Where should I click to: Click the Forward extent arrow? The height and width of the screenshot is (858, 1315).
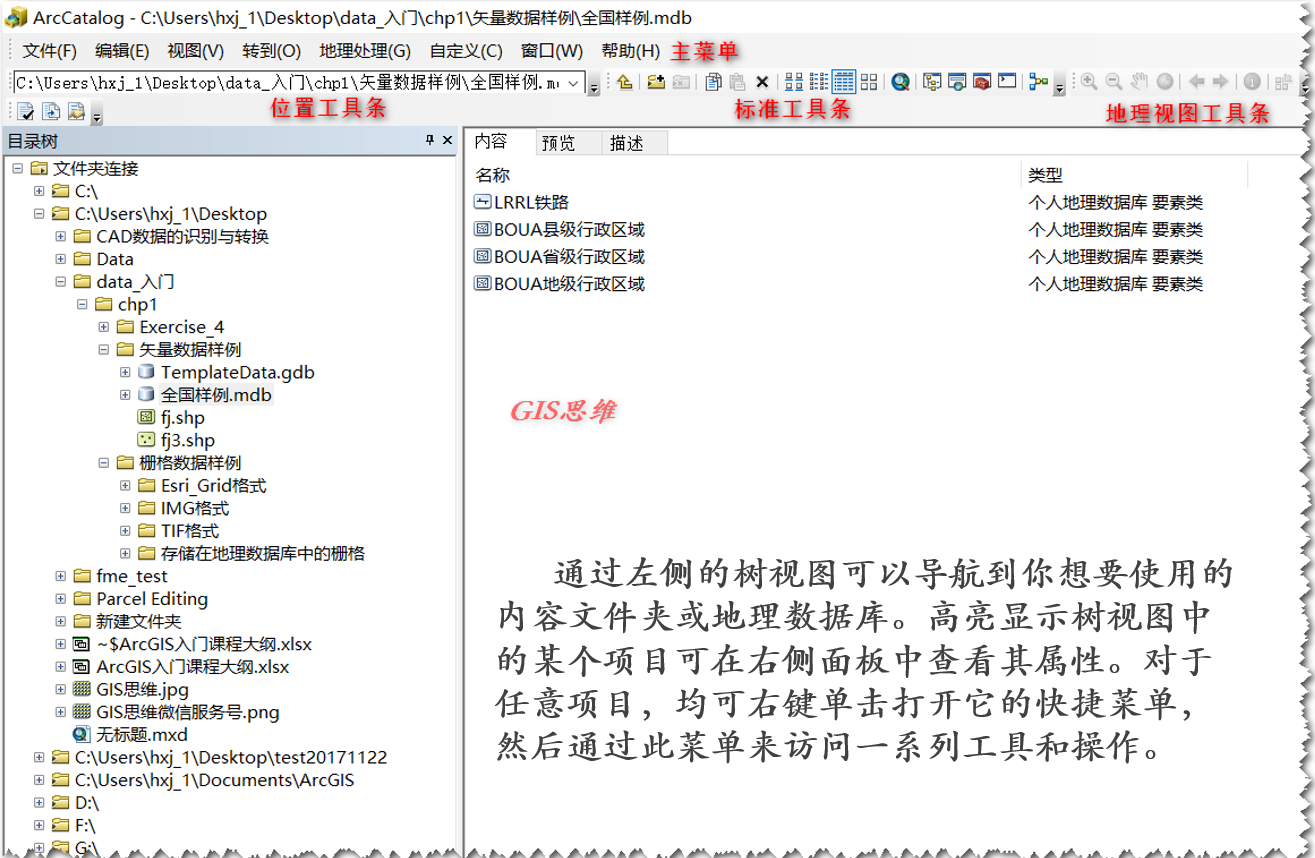1220,82
